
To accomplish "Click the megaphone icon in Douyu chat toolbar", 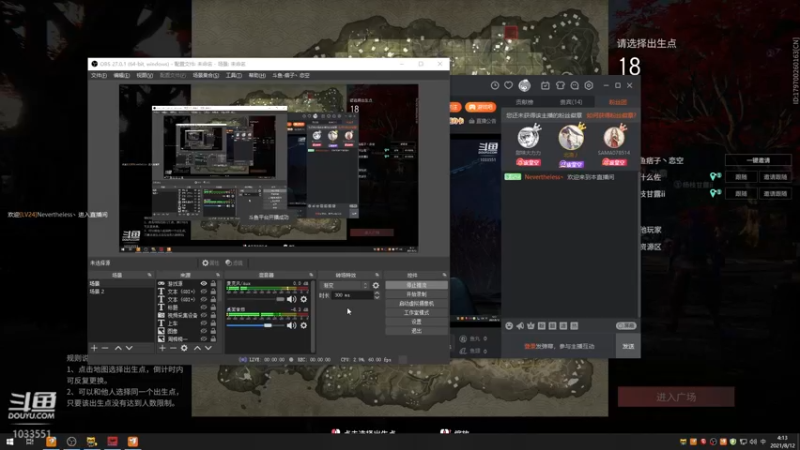I will [520, 326].
